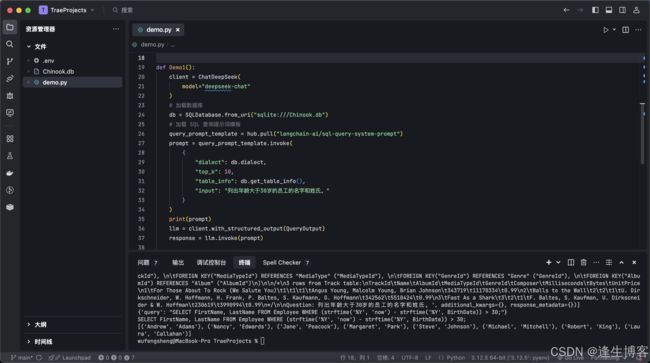650x363 pixels.
Task: Open editor more actions ellipsis
Action: tap(638, 30)
